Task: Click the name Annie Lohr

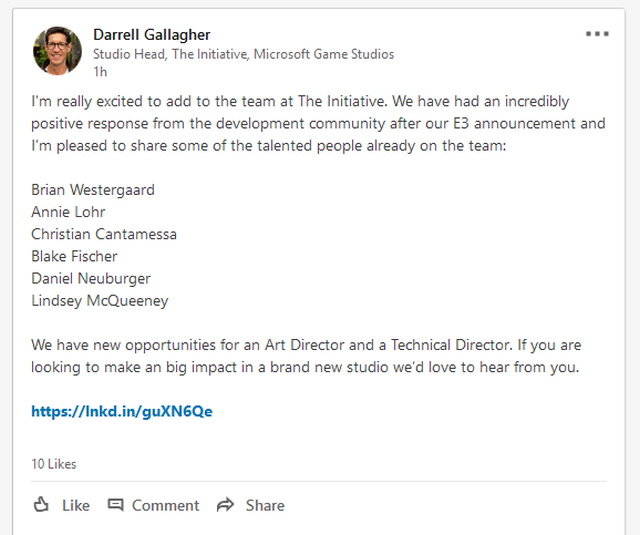Action: click(x=68, y=212)
